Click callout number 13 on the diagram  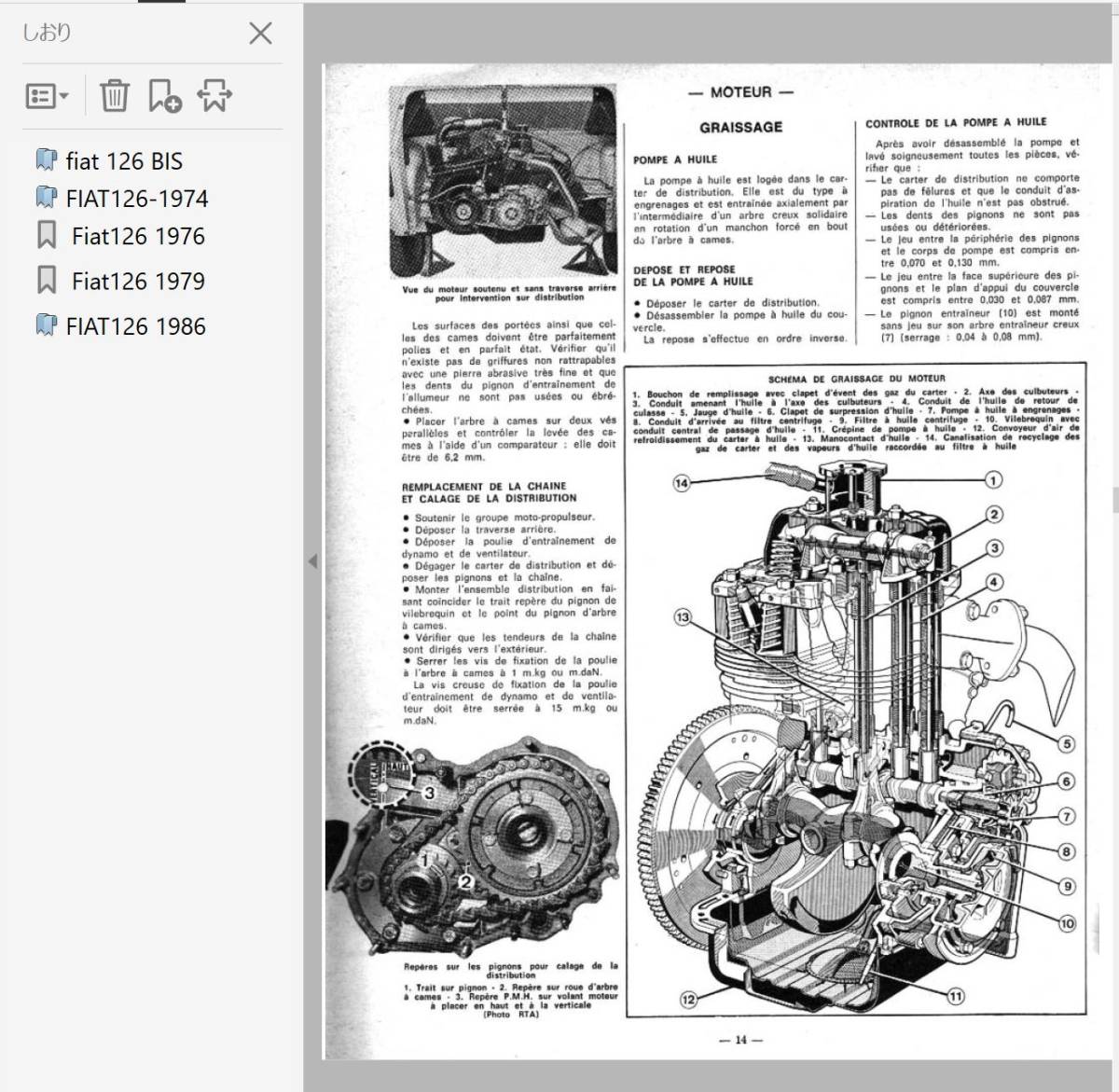point(683,617)
